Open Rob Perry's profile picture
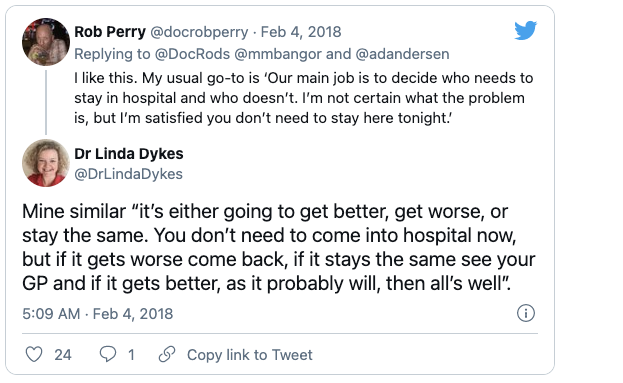Screen dimensions: 623x383 point(46,42)
